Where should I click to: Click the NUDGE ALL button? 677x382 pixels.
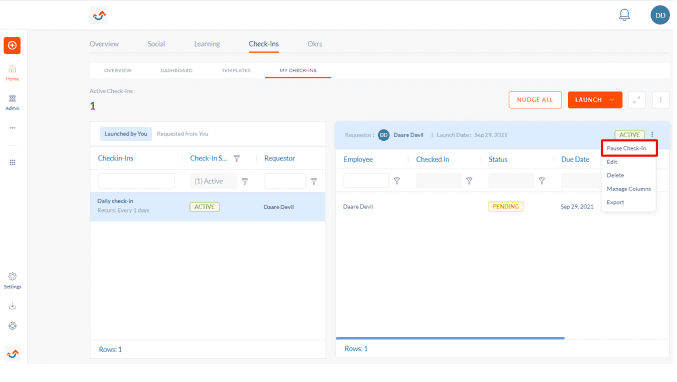(535, 100)
